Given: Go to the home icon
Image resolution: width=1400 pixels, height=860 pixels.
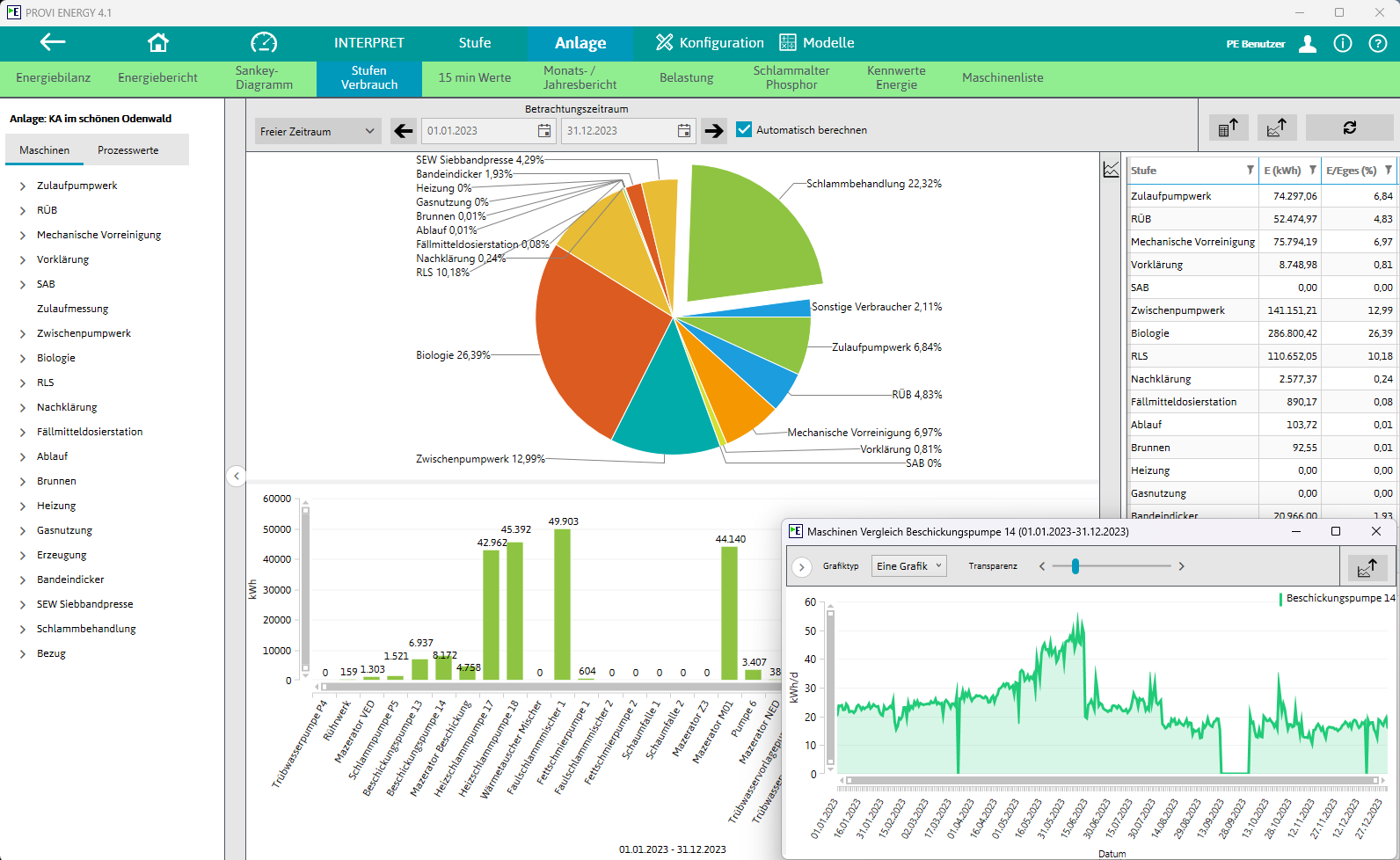Looking at the screenshot, I should pyautogui.click(x=158, y=42).
